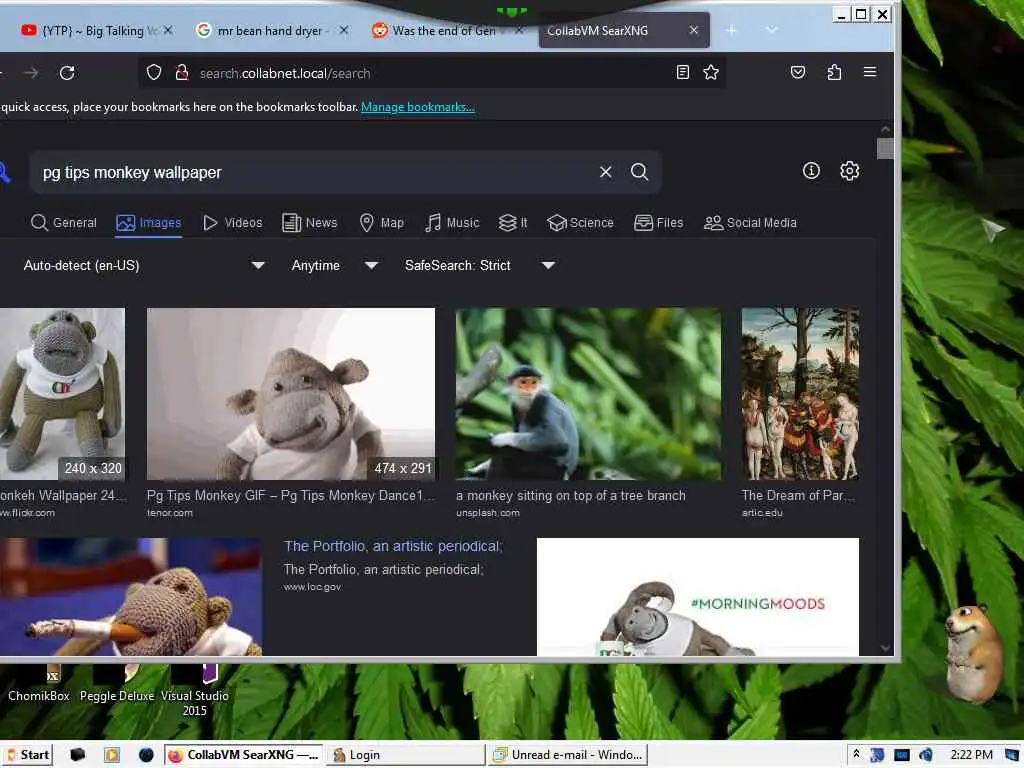Viewport: 1024px width, 768px height.
Task: Switch to the Music search category
Action: coord(452,223)
